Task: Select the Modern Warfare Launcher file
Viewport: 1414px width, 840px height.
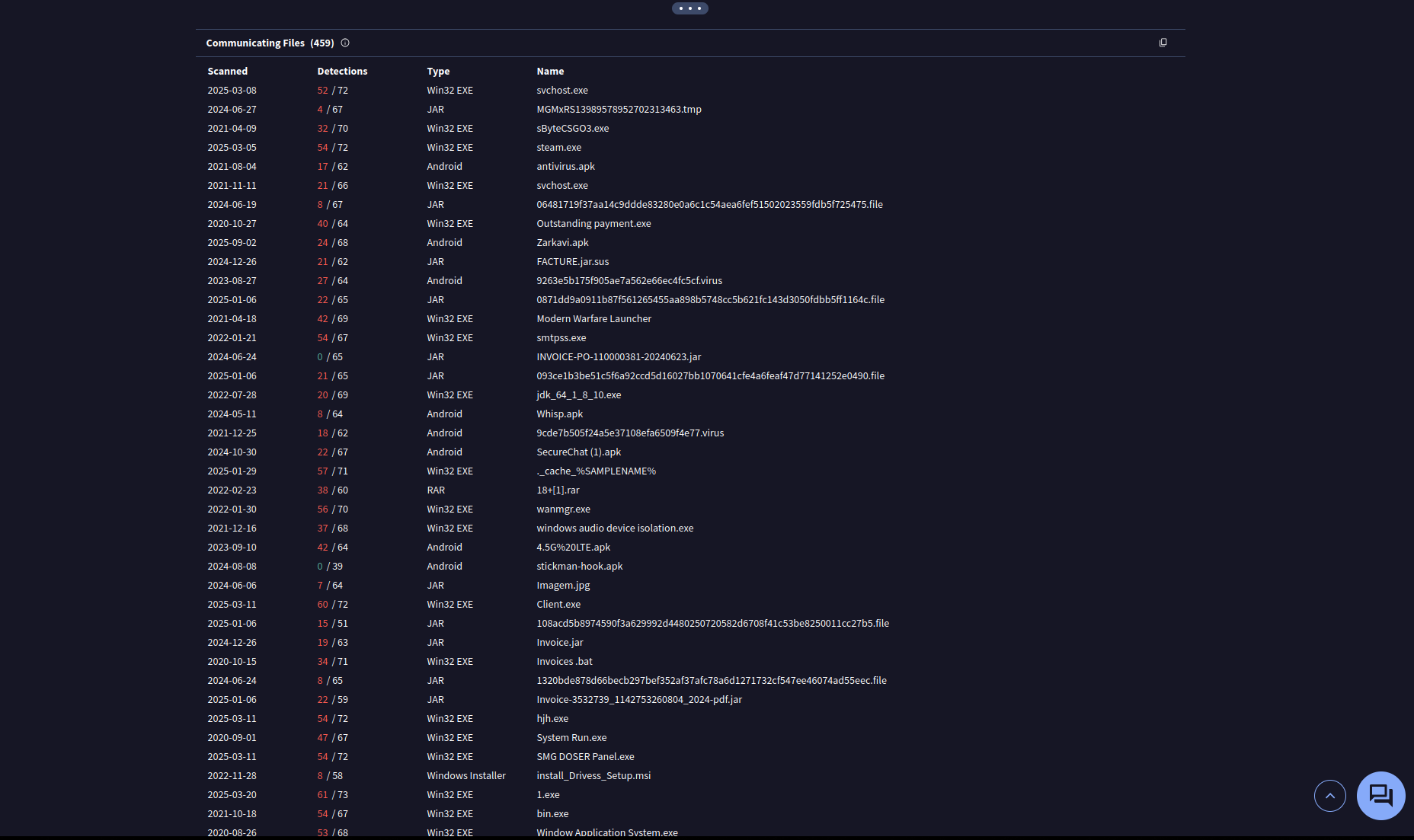Action: coord(593,319)
